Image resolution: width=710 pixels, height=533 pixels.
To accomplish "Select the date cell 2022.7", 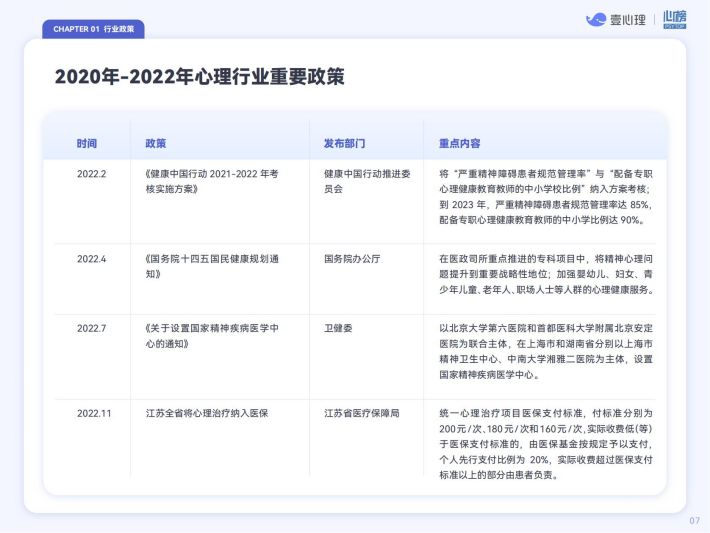I will tap(91, 328).
